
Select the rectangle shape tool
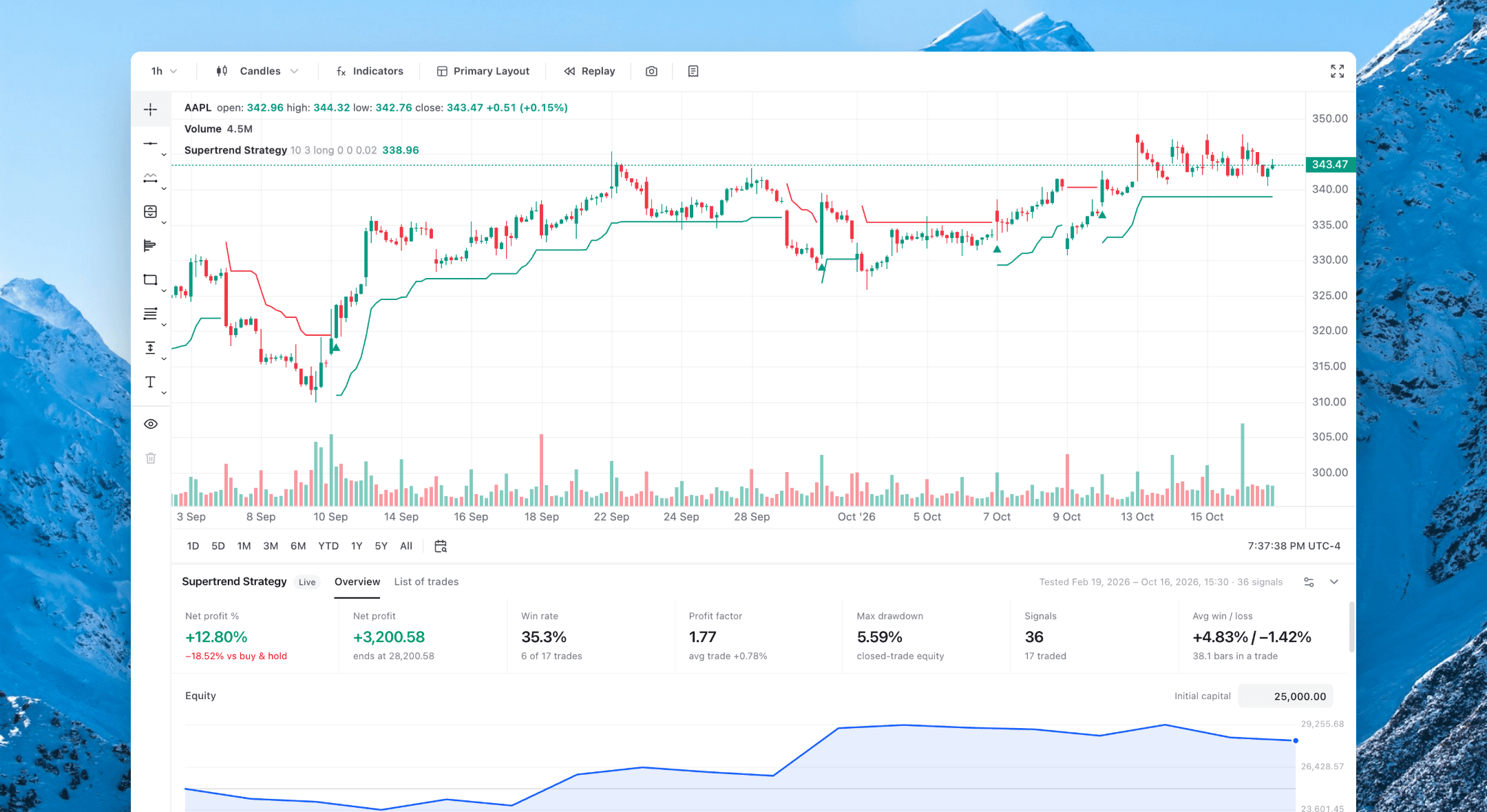point(150,279)
